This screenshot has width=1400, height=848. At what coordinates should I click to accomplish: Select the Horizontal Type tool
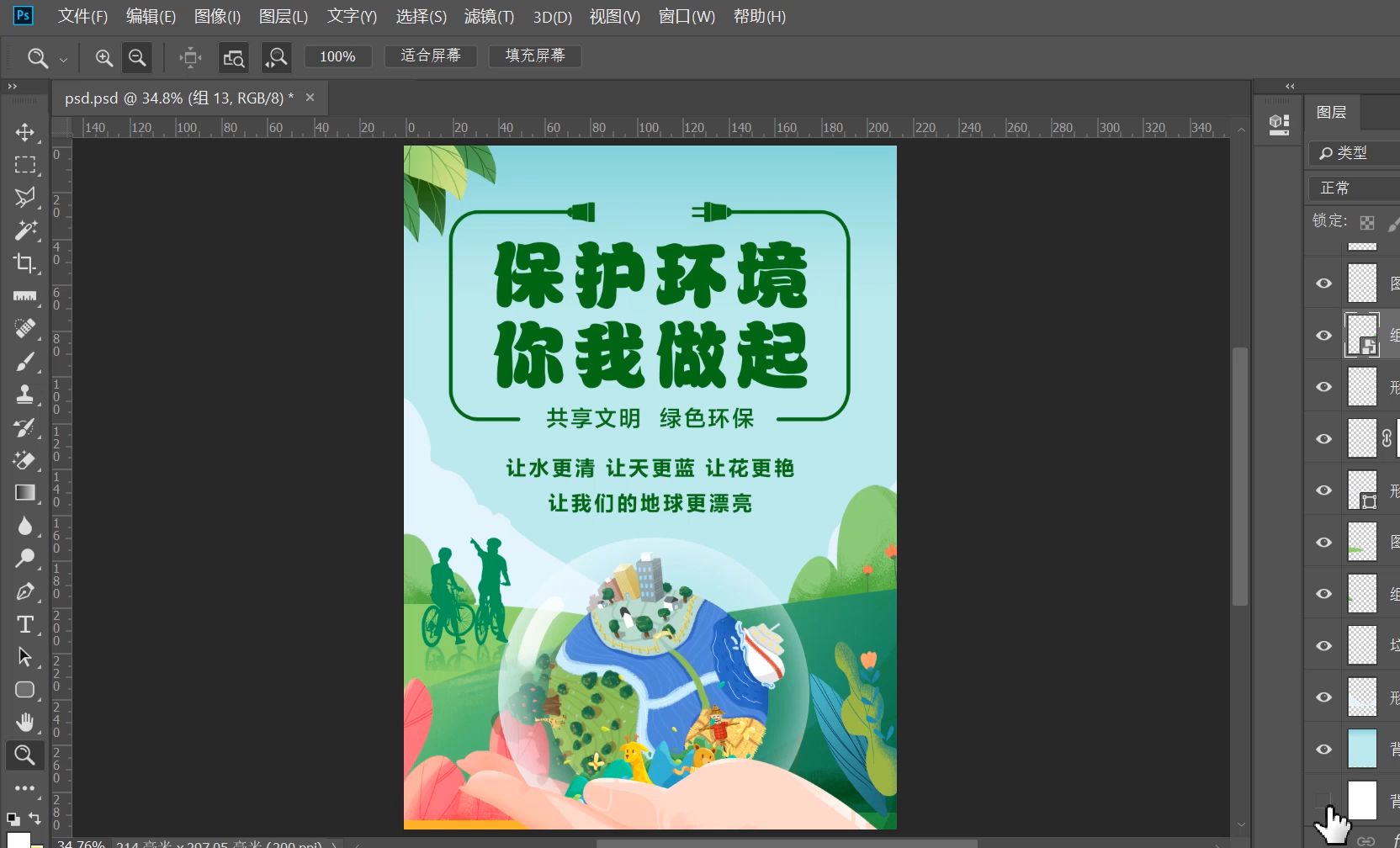click(25, 624)
